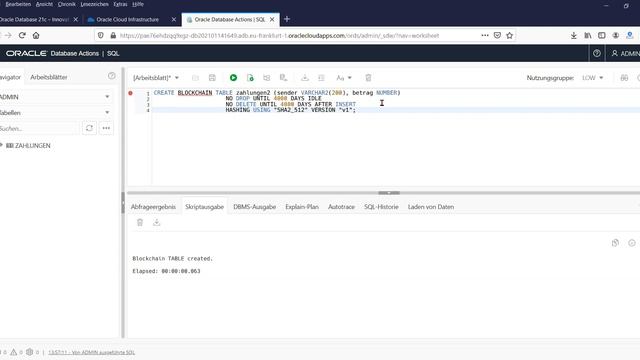Image resolution: width=640 pixels, height=360 pixels.
Task: Open the help icon in the Oracle header
Action: coord(597,53)
